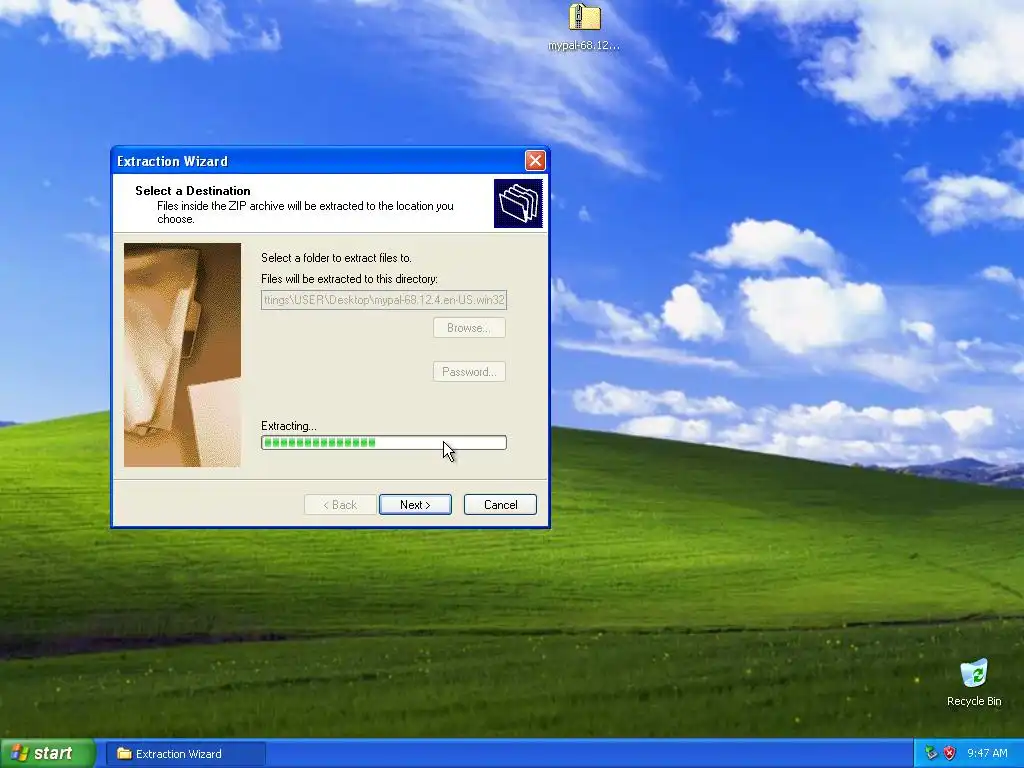Click the folders icon in wizard header
The image size is (1024, 768).
click(x=518, y=203)
